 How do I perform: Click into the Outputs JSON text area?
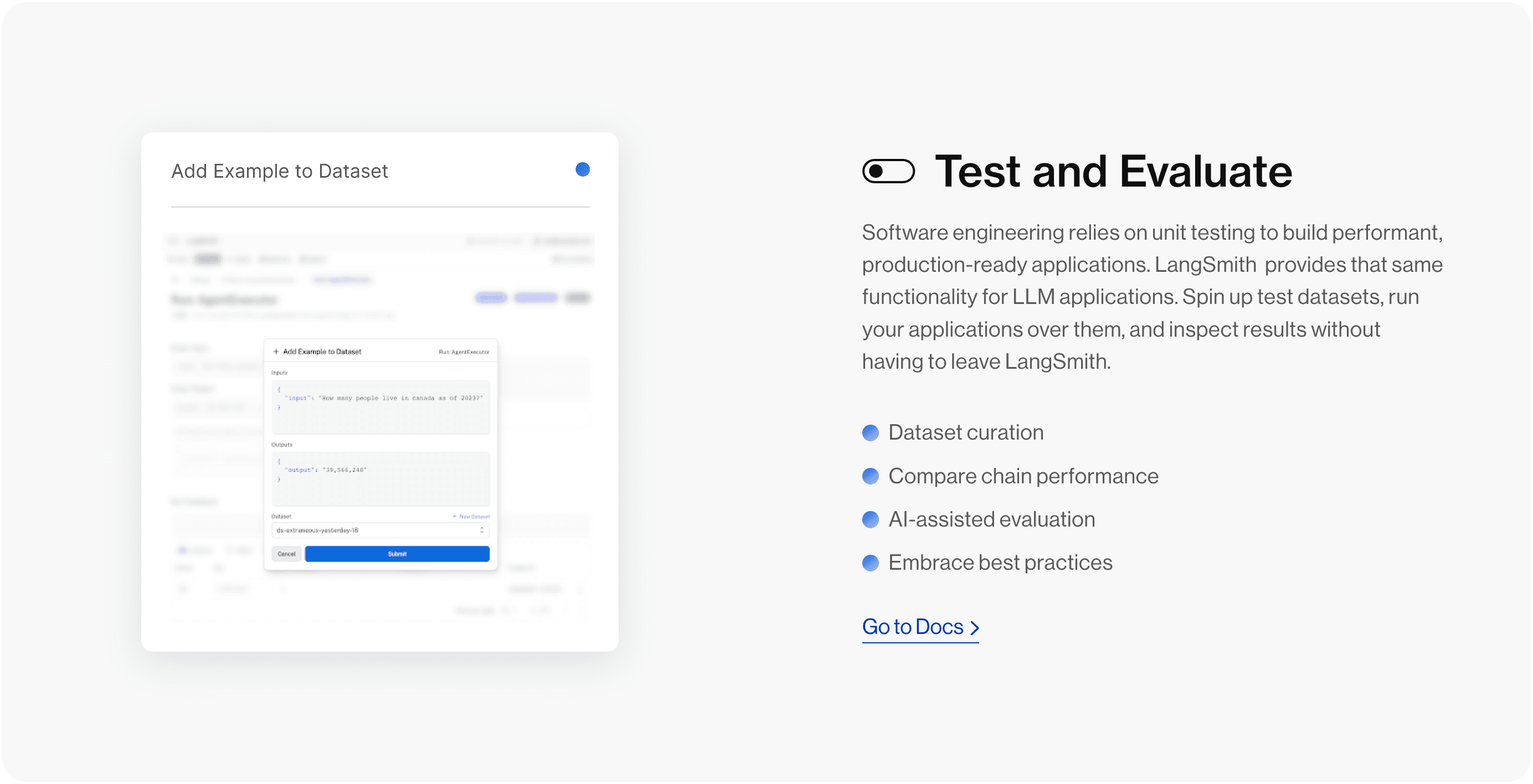[x=380, y=479]
